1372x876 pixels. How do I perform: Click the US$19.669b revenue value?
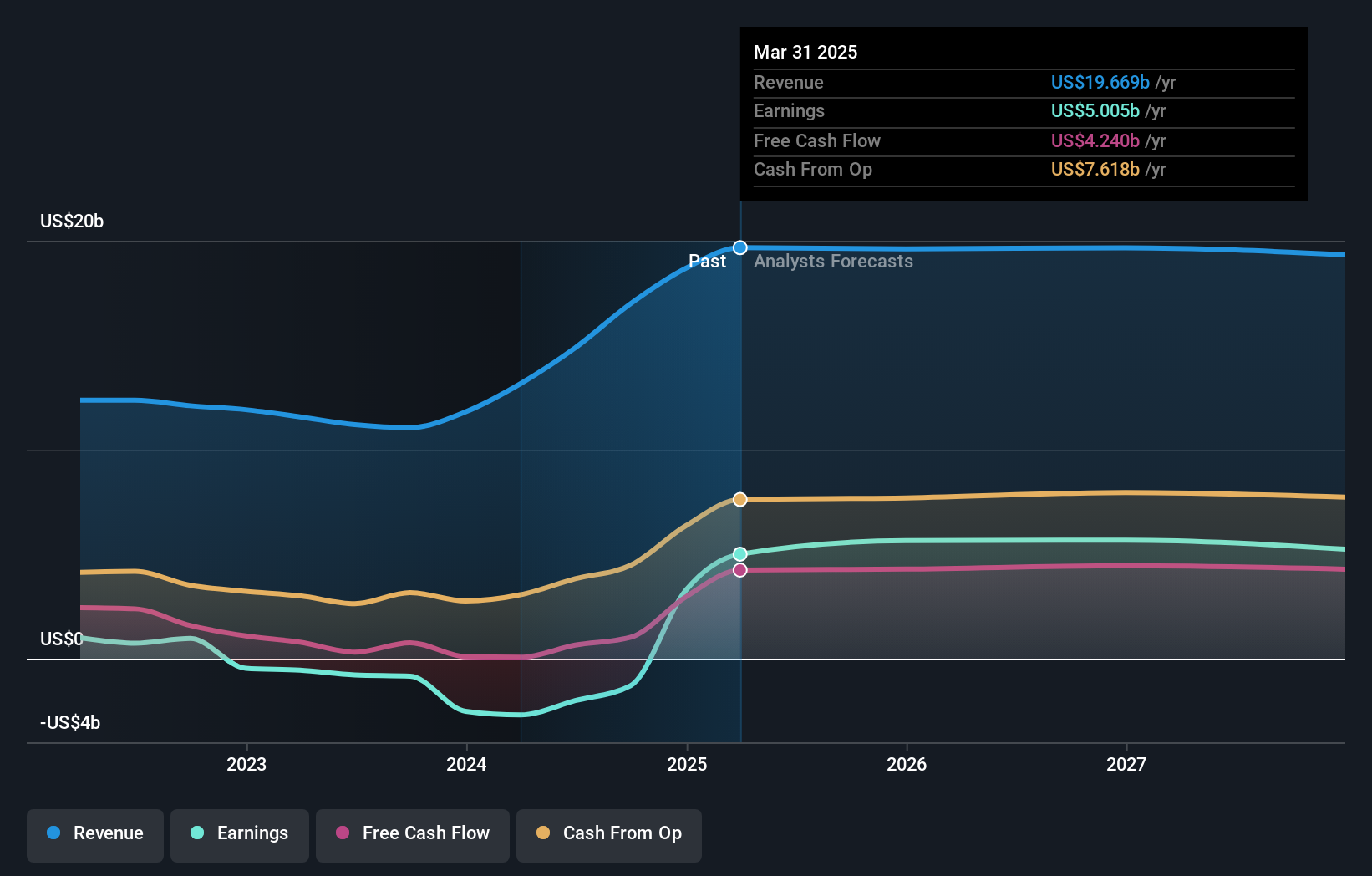(x=1100, y=82)
